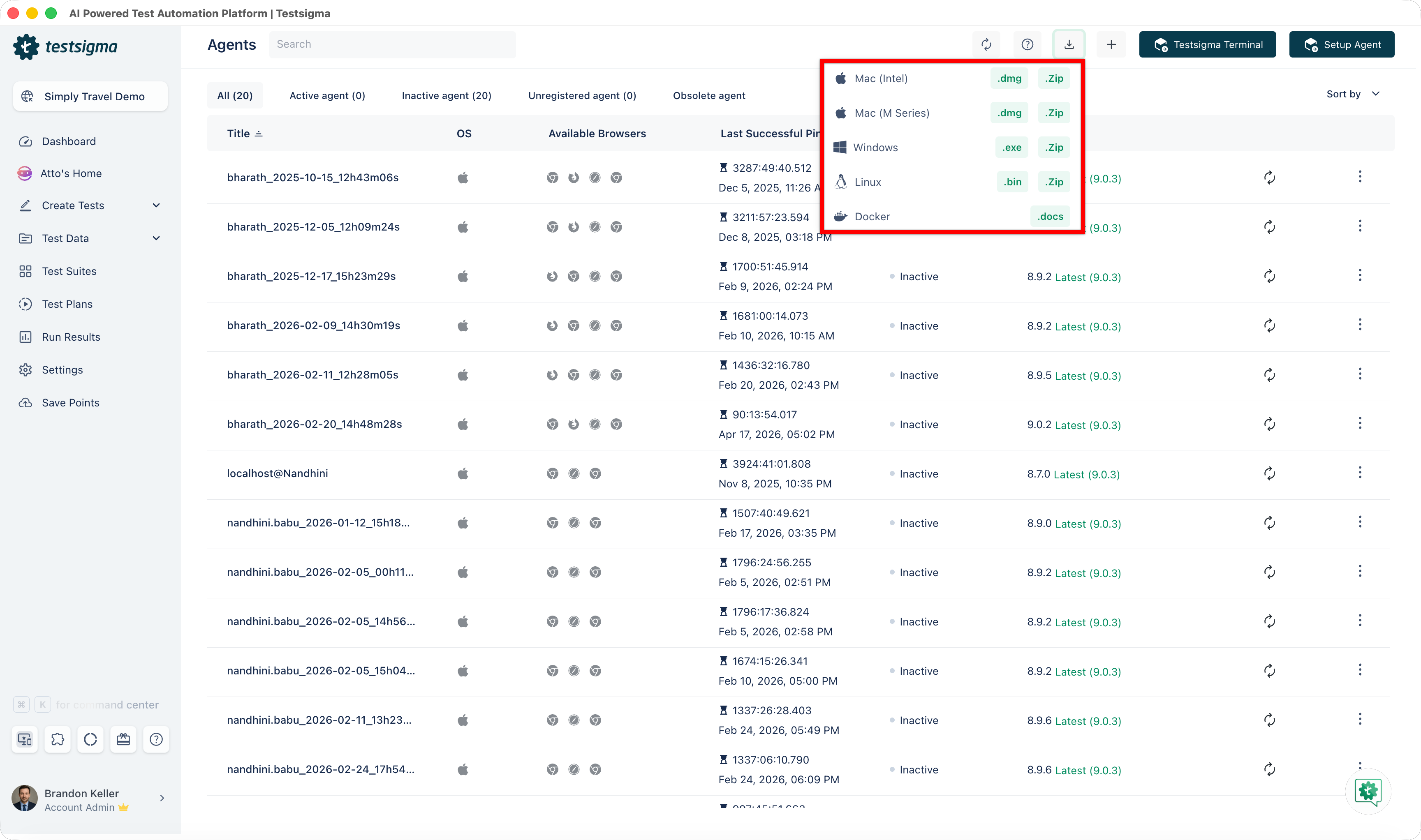This screenshot has width=1421, height=840.
Task: Download Linux .bin installer
Action: pyautogui.click(x=1013, y=182)
